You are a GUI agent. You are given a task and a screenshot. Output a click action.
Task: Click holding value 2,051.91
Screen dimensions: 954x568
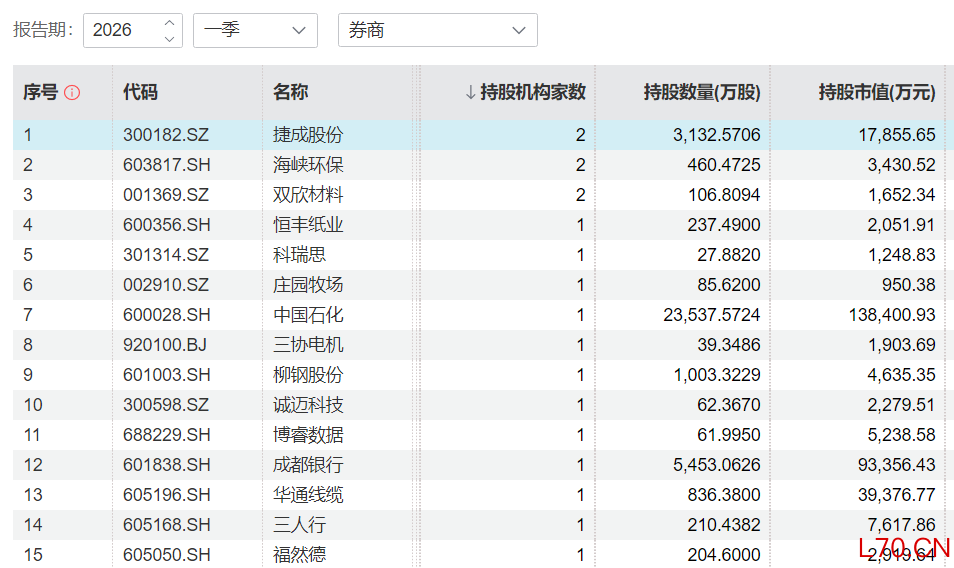pos(901,225)
